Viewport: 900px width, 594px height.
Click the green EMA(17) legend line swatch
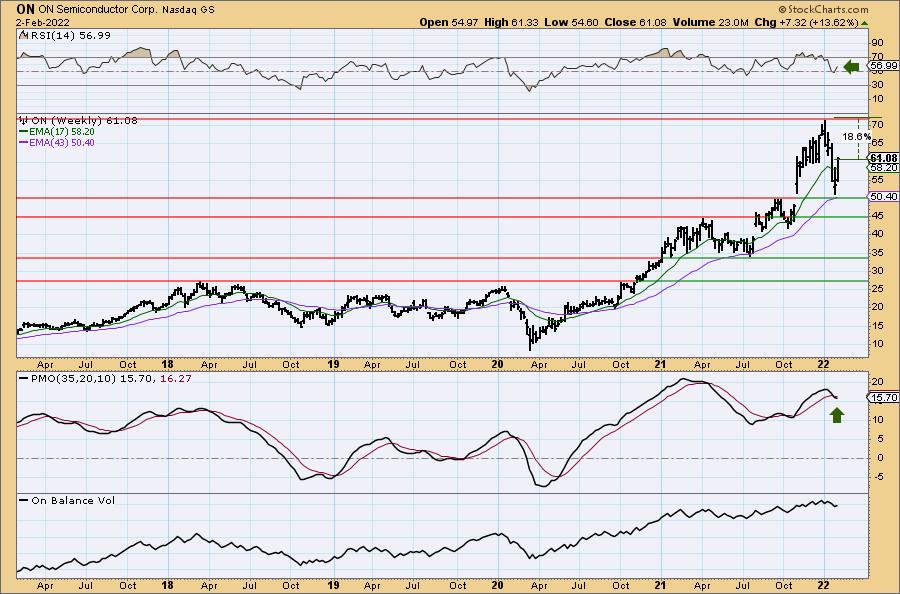(24, 131)
